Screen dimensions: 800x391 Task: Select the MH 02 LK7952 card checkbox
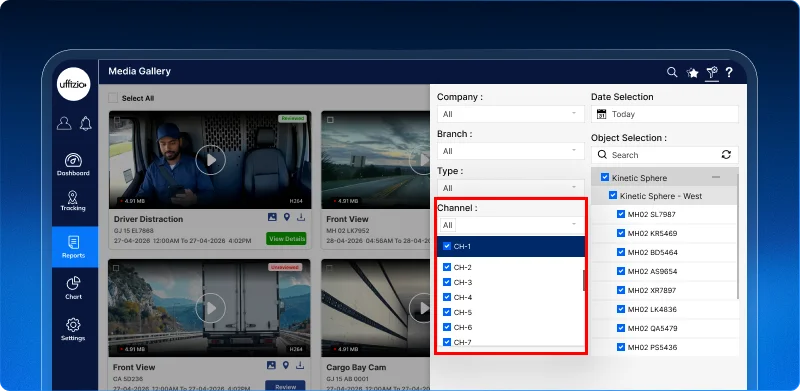330,120
